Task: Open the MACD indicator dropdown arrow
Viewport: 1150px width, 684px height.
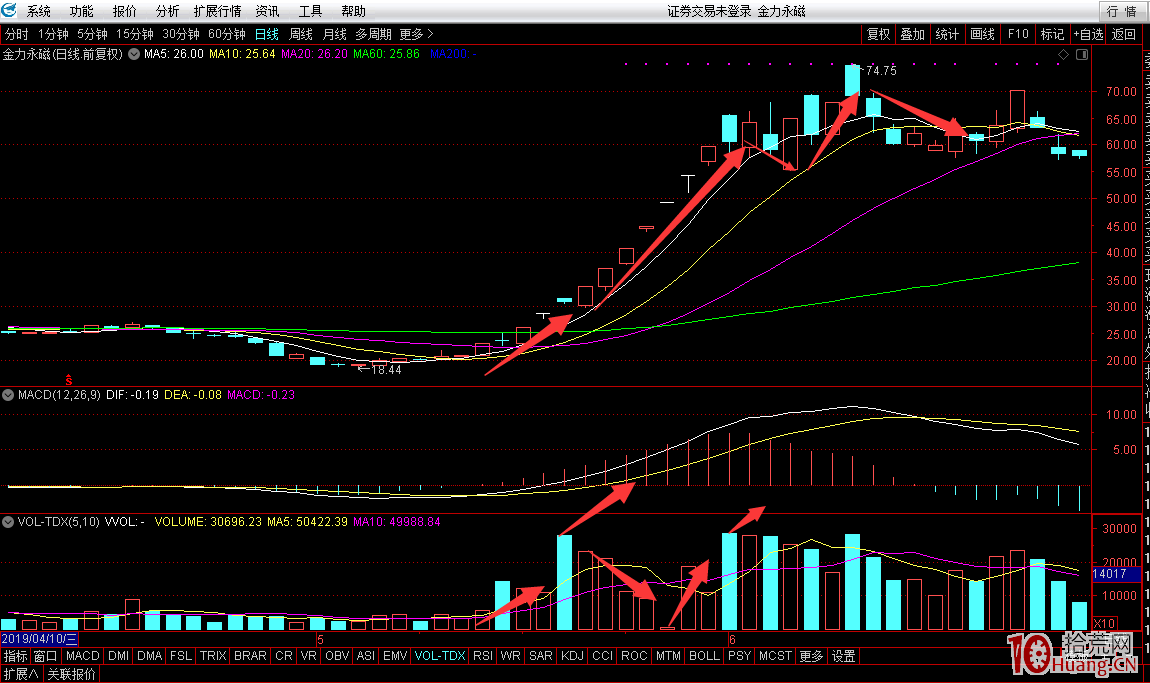Action: tap(8, 394)
